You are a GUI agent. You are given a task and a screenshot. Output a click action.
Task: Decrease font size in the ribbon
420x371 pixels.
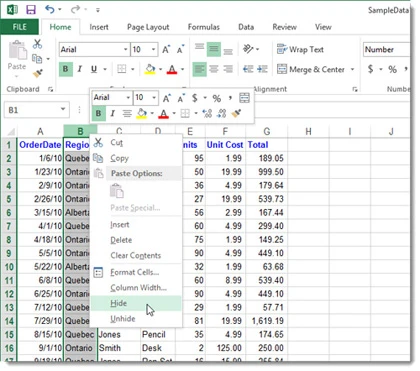180,50
